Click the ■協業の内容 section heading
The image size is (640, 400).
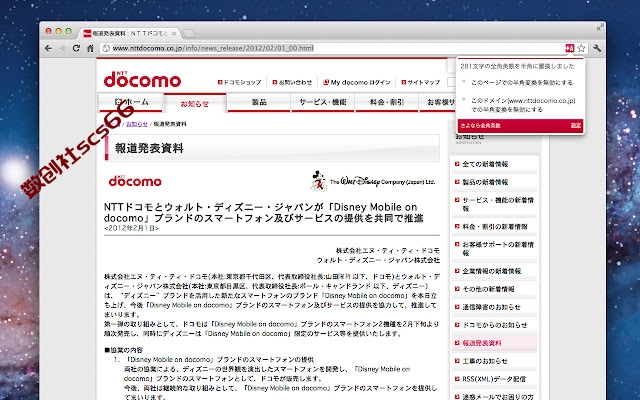(123, 350)
